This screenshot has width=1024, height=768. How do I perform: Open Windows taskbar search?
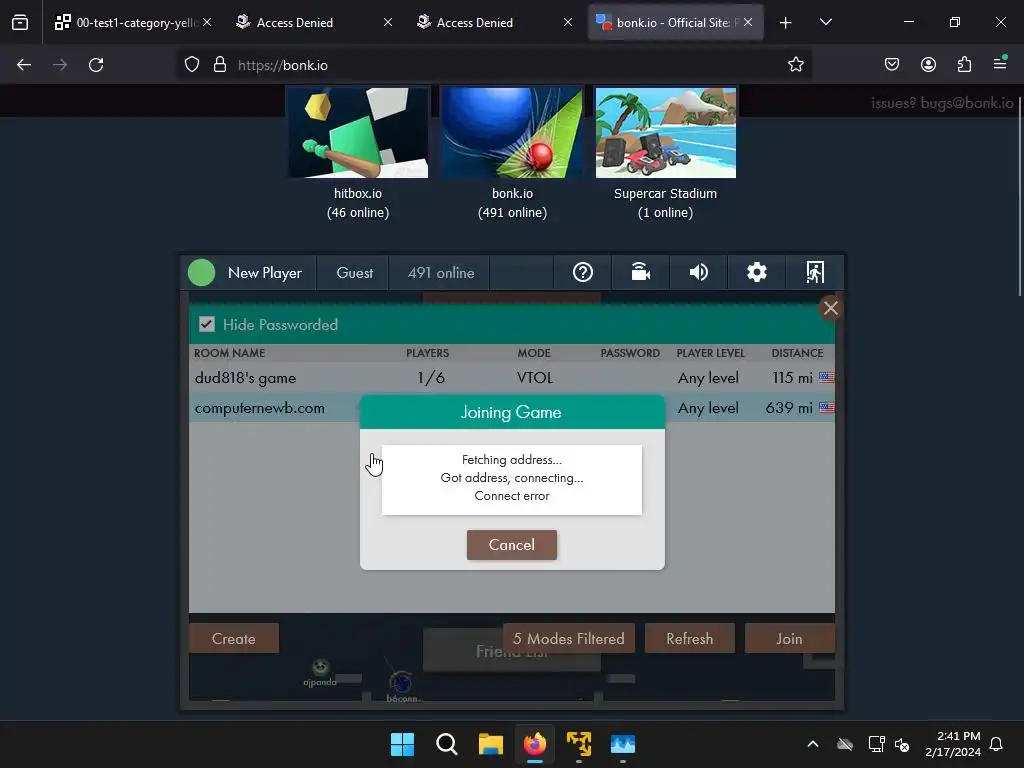point(447,744)
